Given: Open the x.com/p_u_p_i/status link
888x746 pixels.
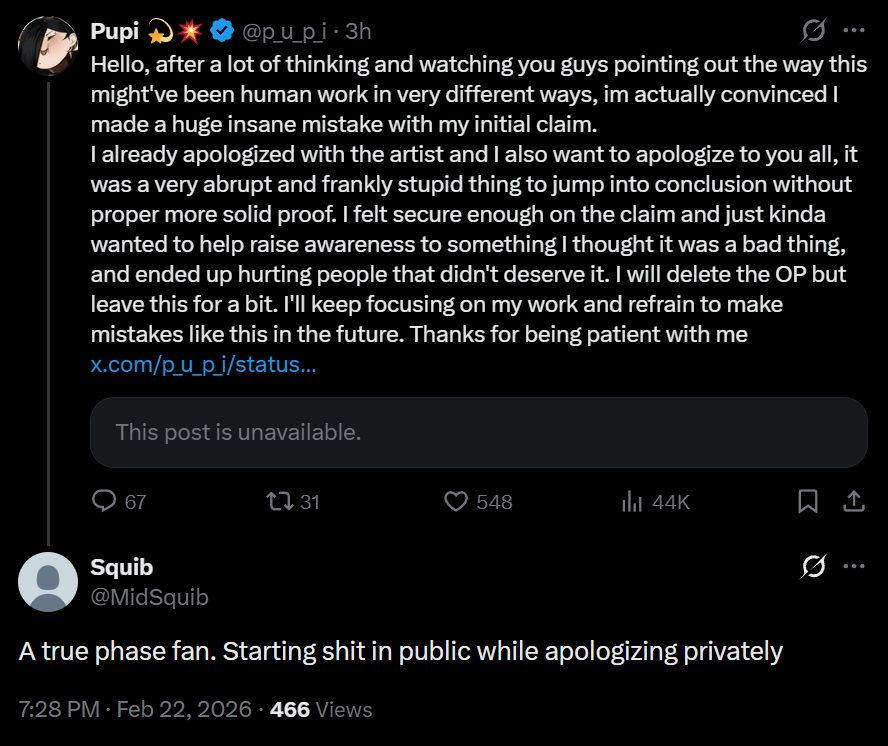Looking at the screenshot, I should click(x=204, y=364).
